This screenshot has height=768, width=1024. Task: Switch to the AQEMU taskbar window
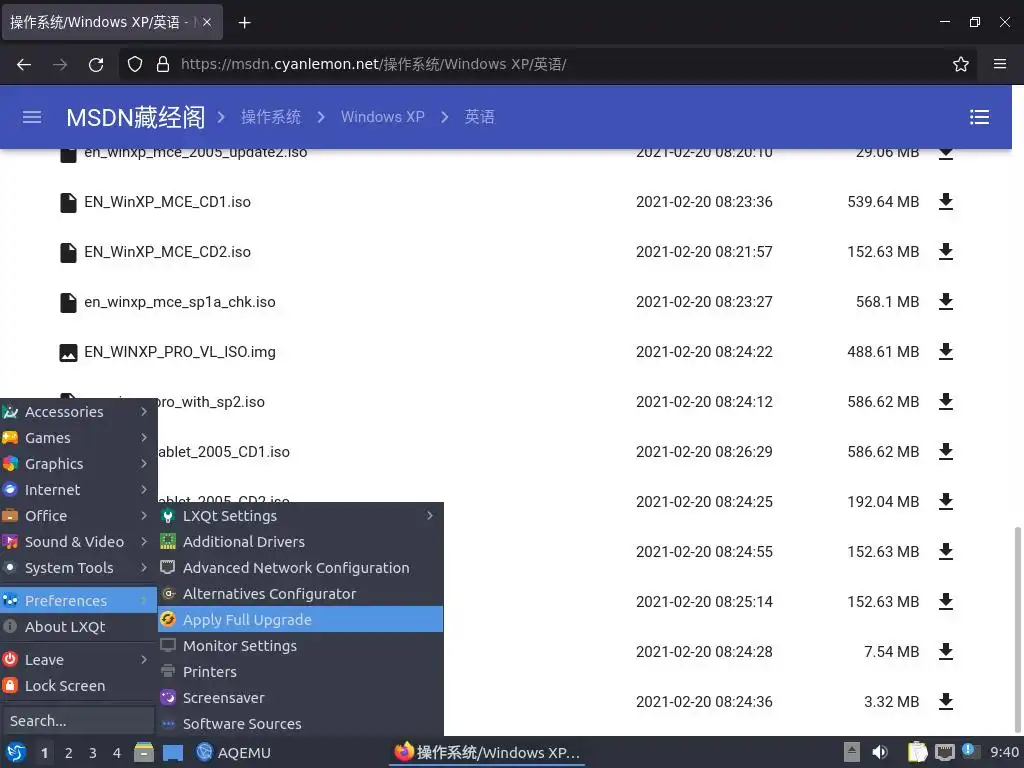click(233, 752)
